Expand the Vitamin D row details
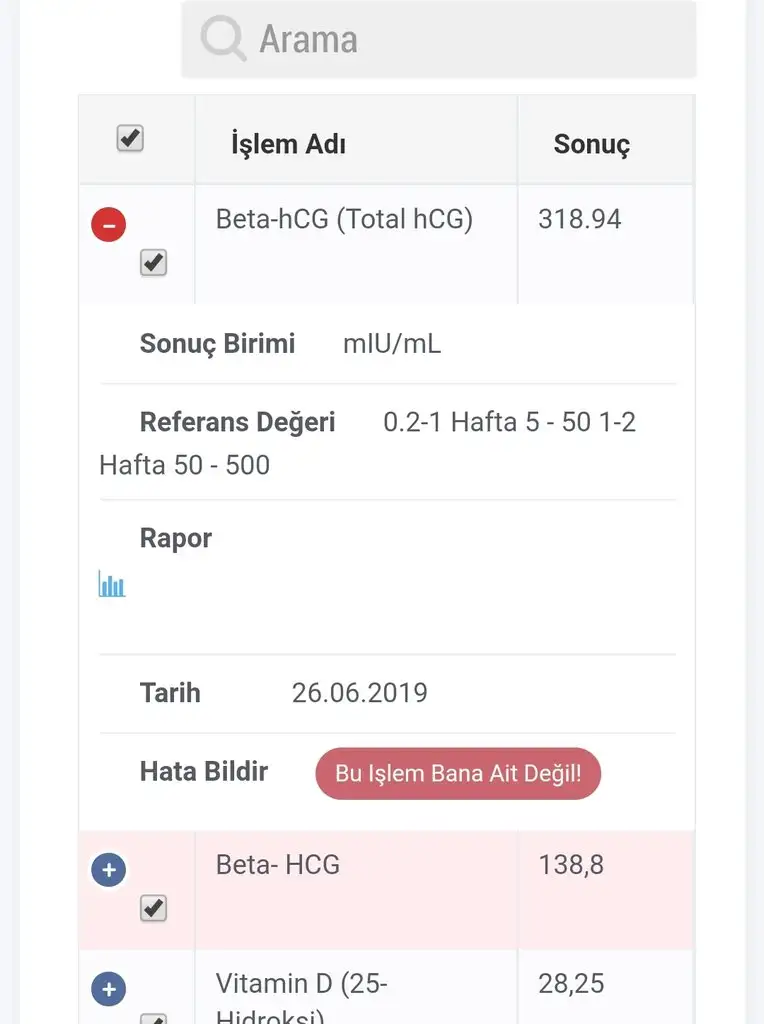Viewport: 764px width, 1024px height. [109, 990]
